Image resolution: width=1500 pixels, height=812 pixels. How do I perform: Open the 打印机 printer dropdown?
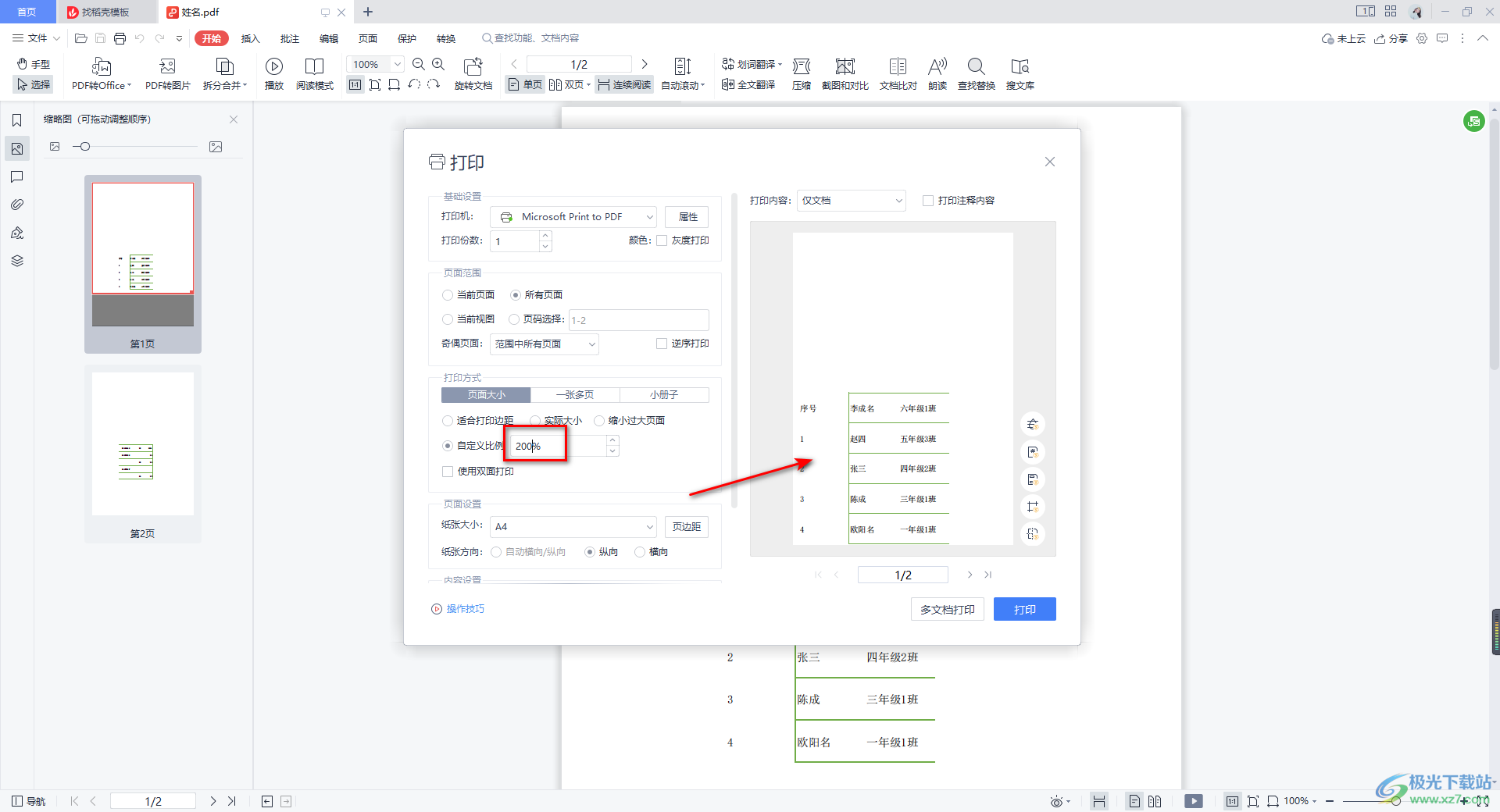tap(573, 217)
